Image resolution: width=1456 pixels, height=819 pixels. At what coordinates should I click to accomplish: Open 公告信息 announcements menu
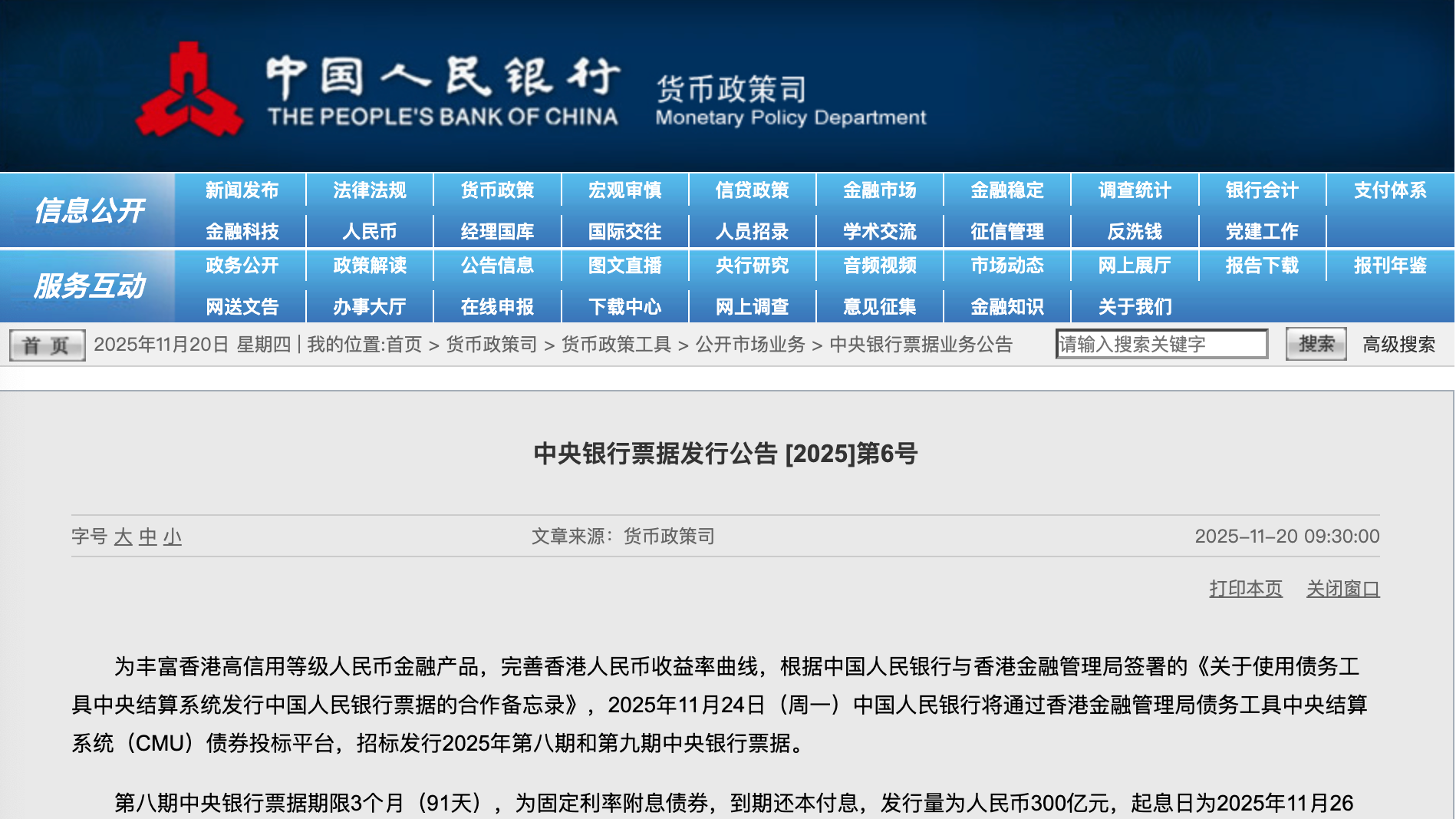[497, 266]
